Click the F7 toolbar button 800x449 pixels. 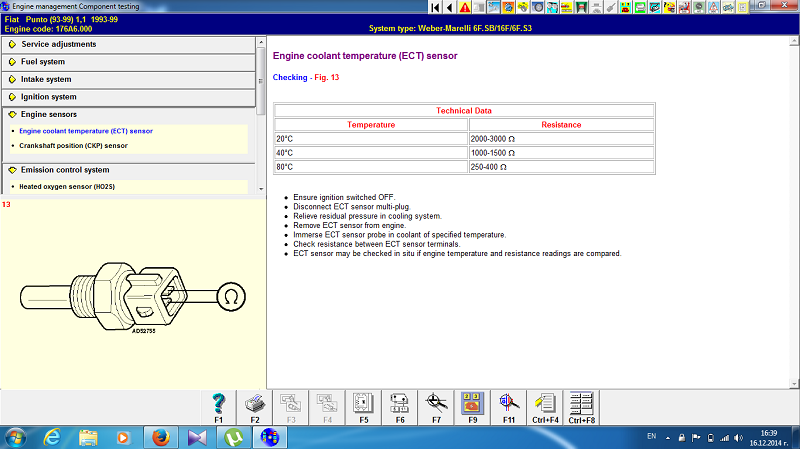[x=435, y=406]
